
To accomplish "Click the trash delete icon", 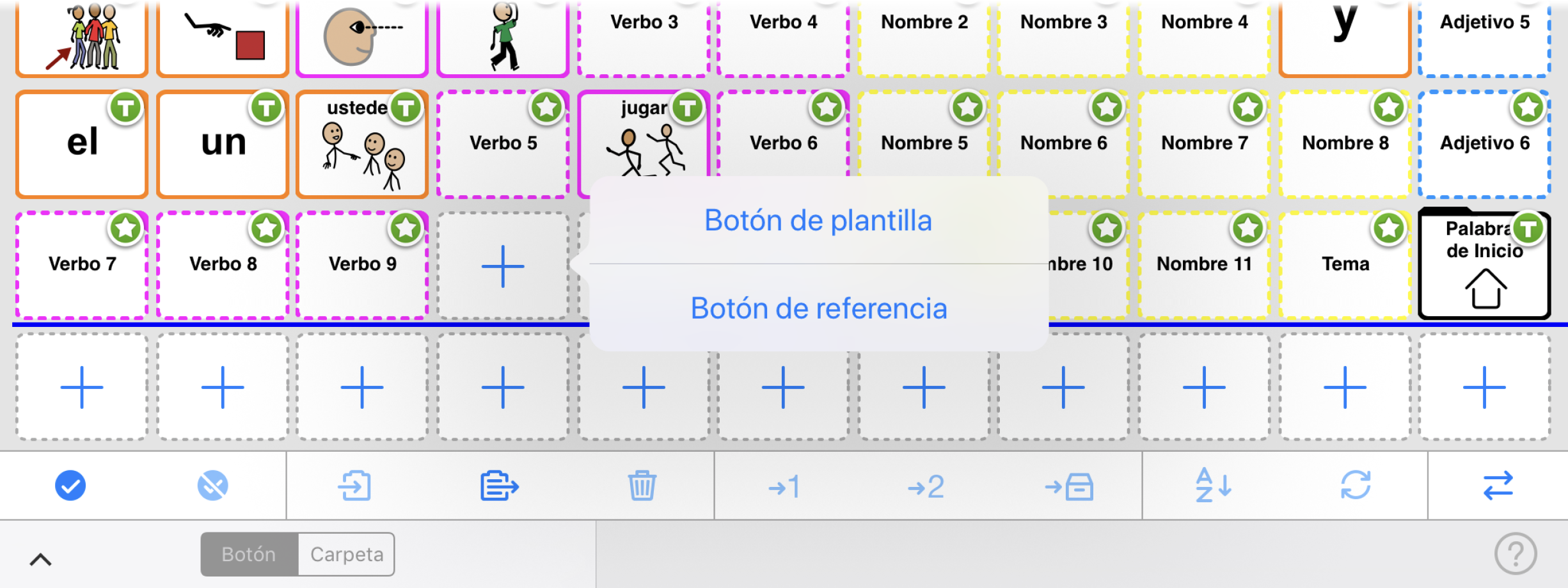I will [642, 486].
